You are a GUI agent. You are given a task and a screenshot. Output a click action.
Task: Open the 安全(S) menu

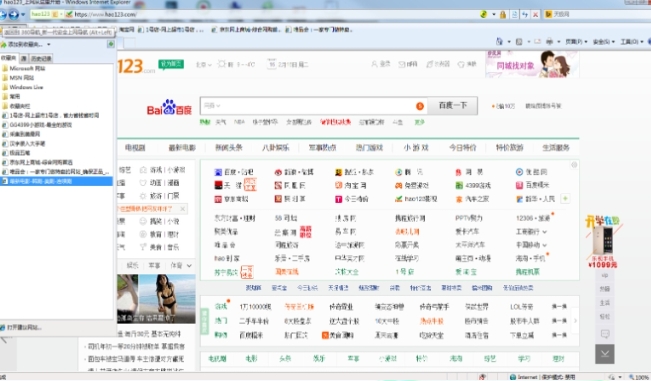[x=603, y=42]
